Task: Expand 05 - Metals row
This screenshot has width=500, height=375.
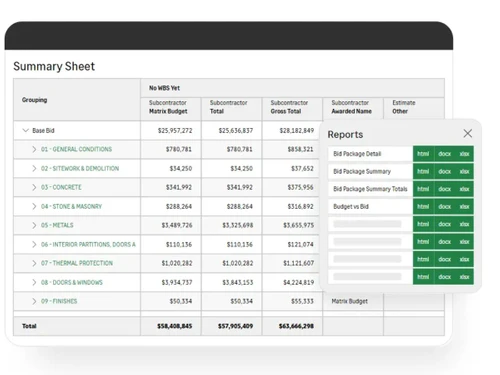Action: coord(34,225)
